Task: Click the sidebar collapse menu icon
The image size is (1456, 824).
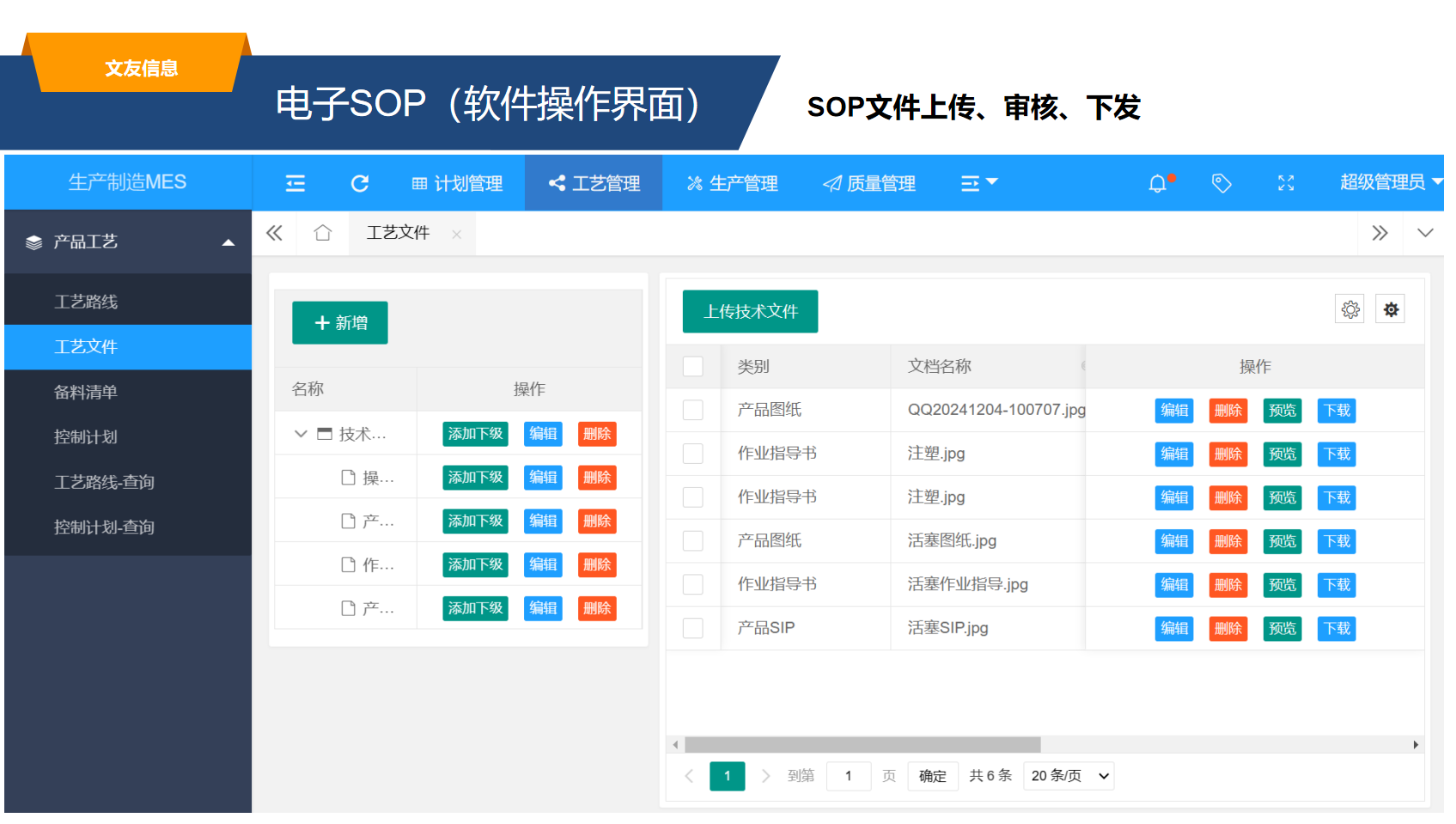Action: (x=295, y=183)
